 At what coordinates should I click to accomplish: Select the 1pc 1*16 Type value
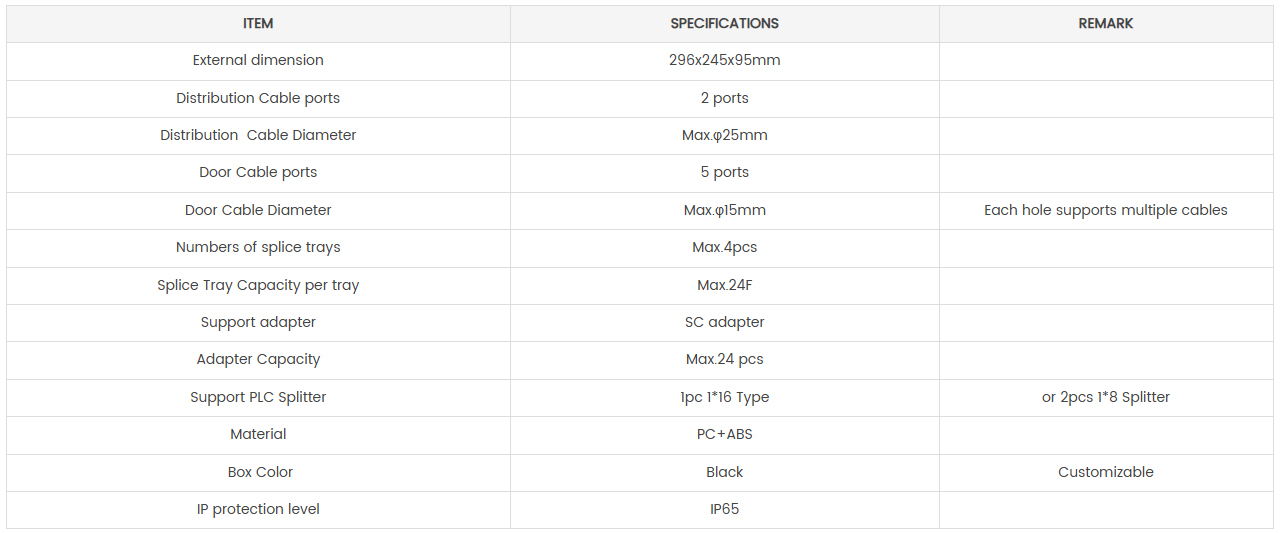pos(724,397)
